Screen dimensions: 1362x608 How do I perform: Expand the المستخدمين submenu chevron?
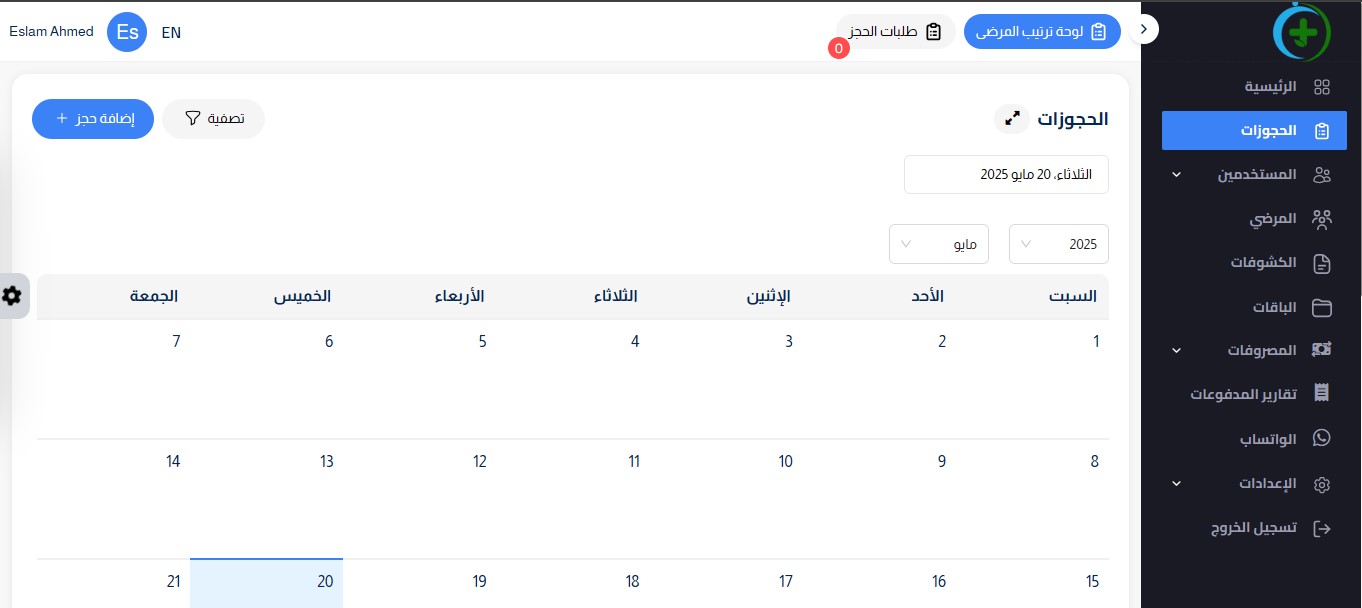pyautogui.click(x=1176, y=175)
